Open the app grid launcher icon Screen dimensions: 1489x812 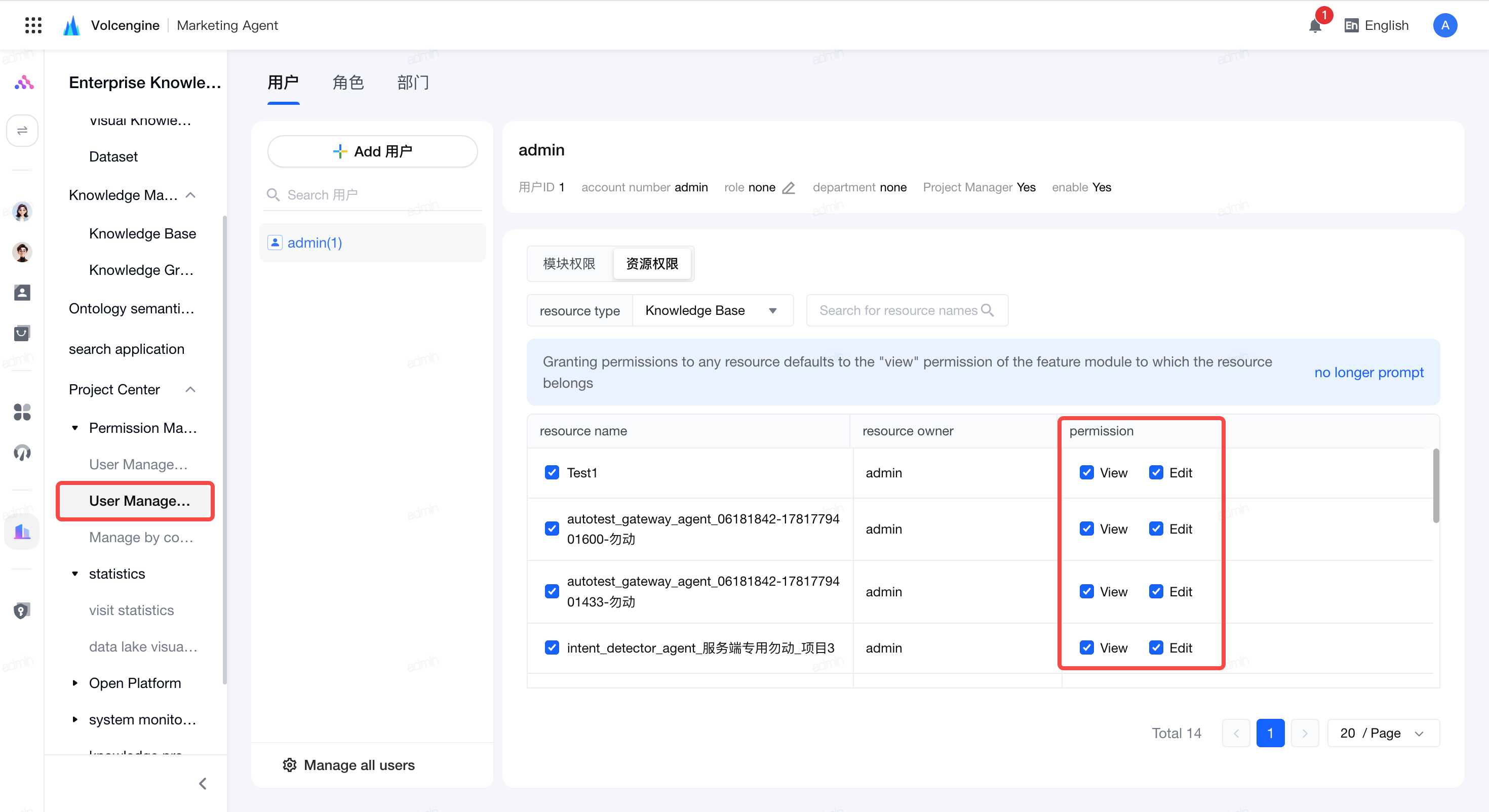tap(33, 25)
